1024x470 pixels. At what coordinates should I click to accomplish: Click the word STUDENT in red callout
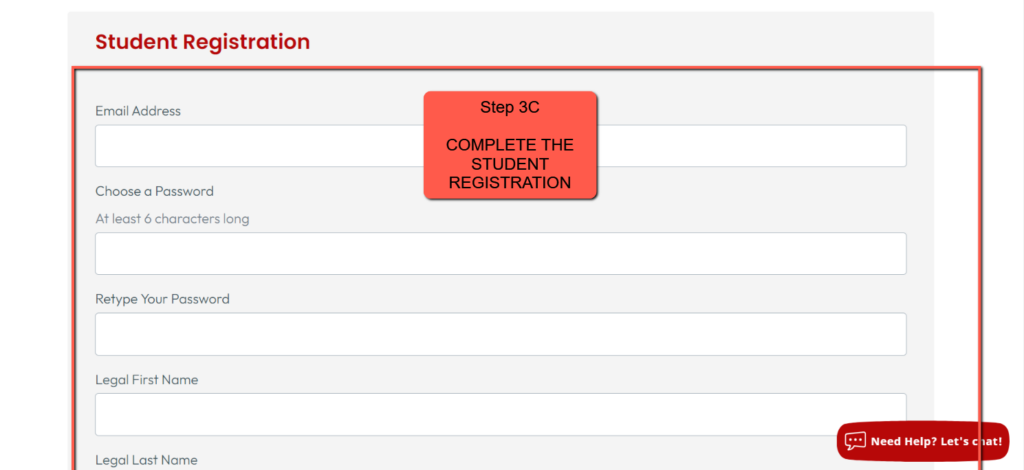pos(510,164)
